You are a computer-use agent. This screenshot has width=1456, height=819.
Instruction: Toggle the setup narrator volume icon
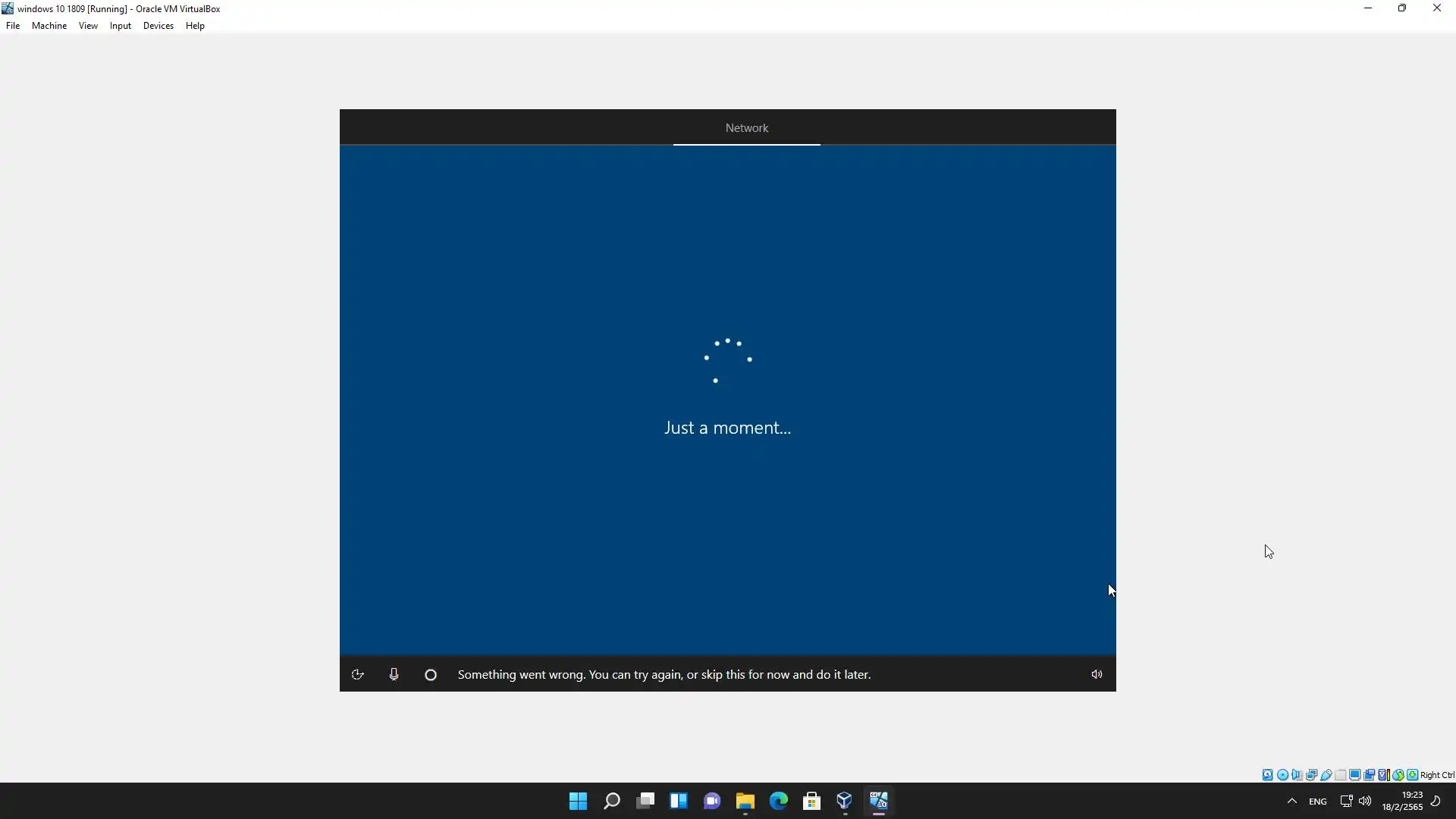1097,674
